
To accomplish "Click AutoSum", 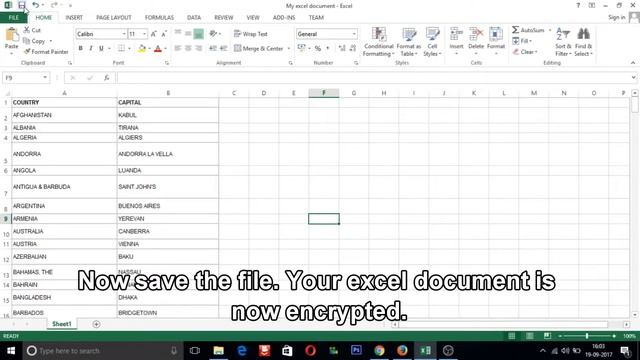I will point(528,30).
